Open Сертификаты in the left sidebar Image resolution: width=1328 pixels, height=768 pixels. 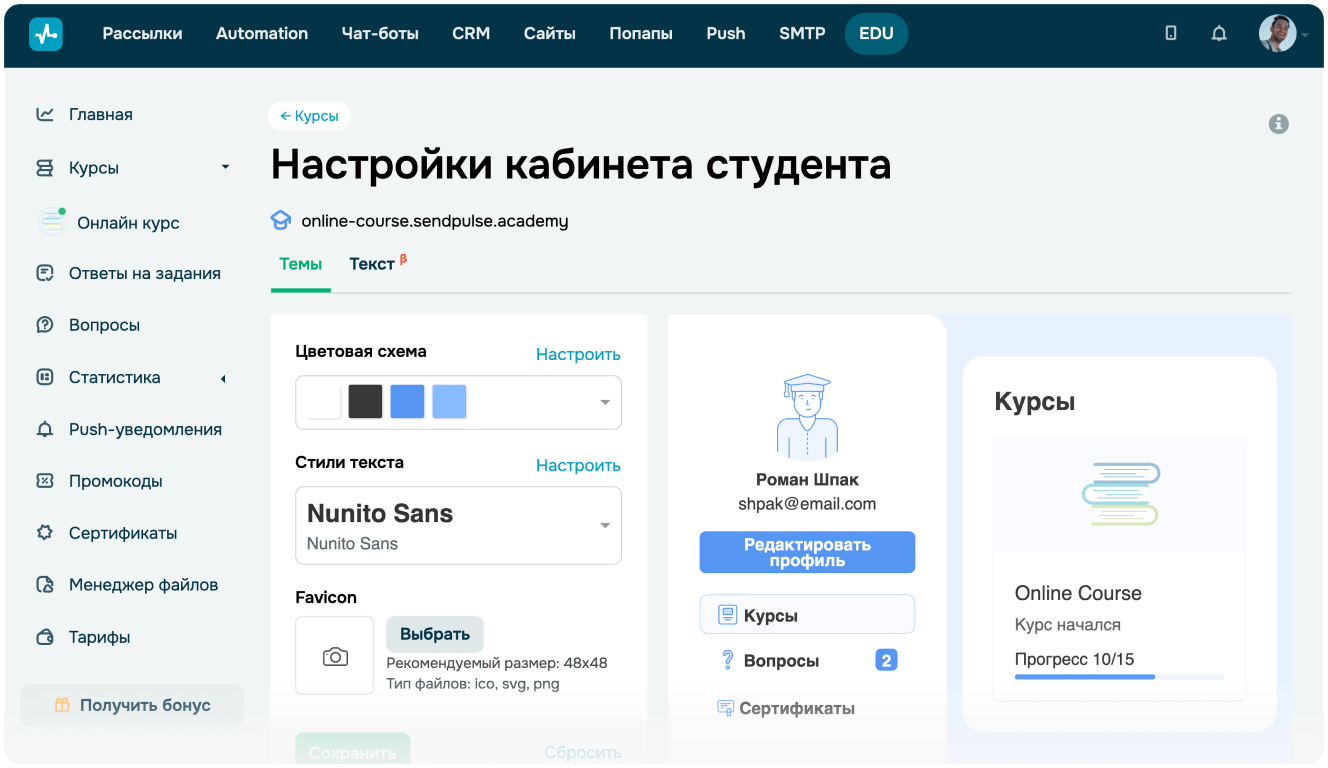click(122, 533)
